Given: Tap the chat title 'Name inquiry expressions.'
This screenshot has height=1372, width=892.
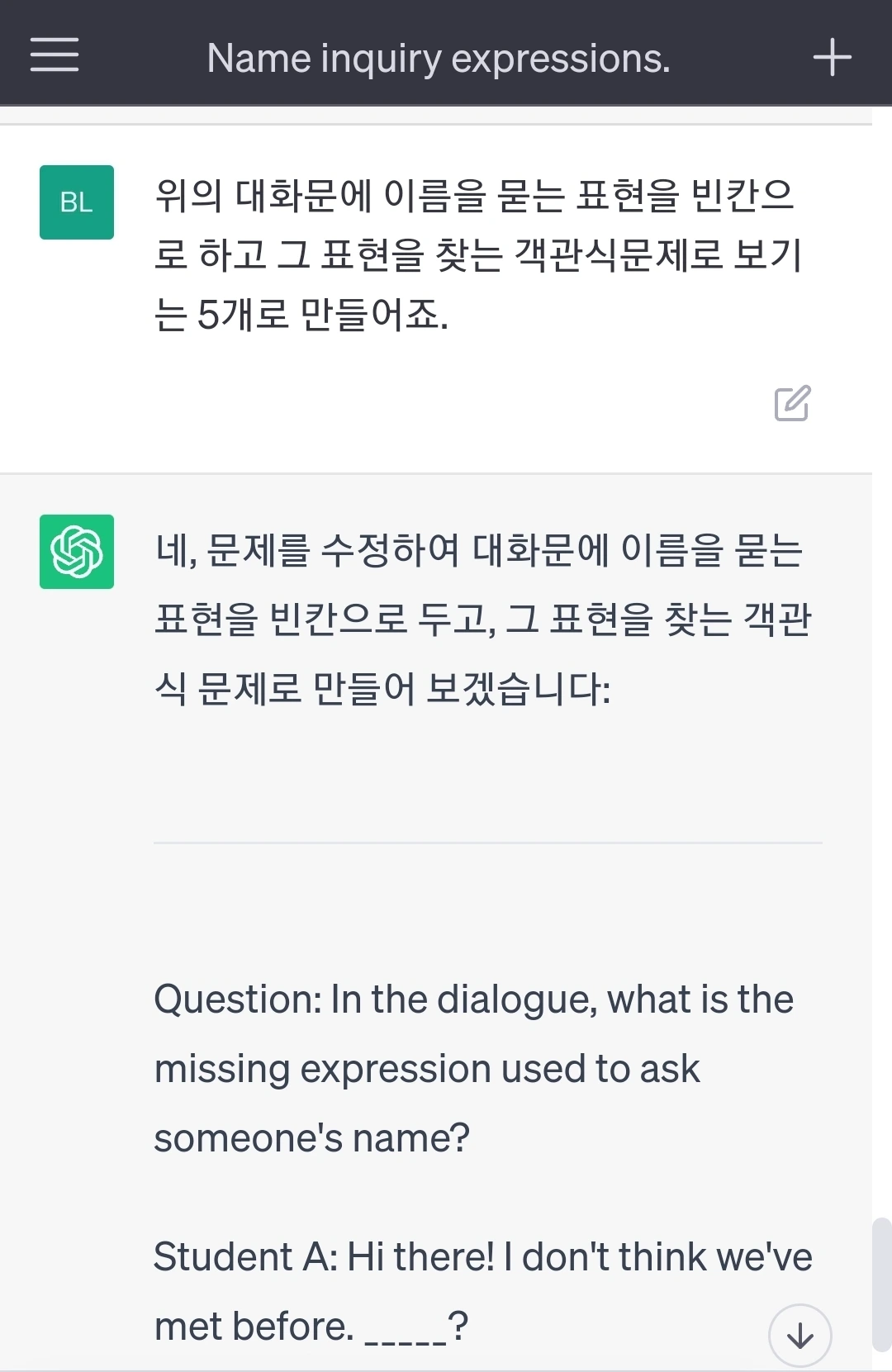Looking at the screenshot, I should [x=439, y=58].
